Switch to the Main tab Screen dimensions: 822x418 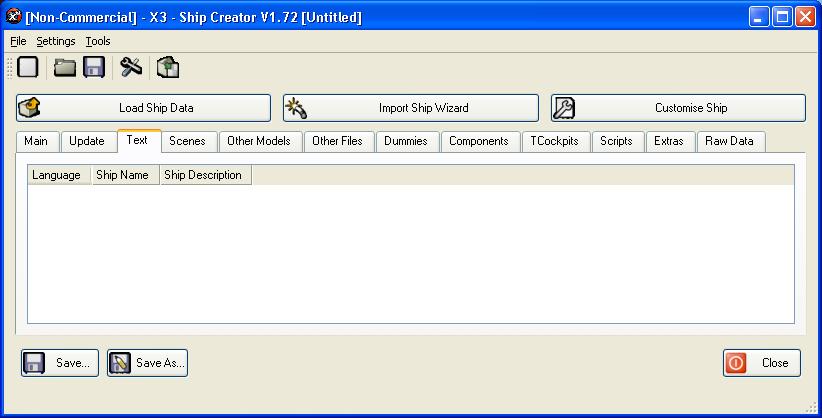click(x=36, y=142)
